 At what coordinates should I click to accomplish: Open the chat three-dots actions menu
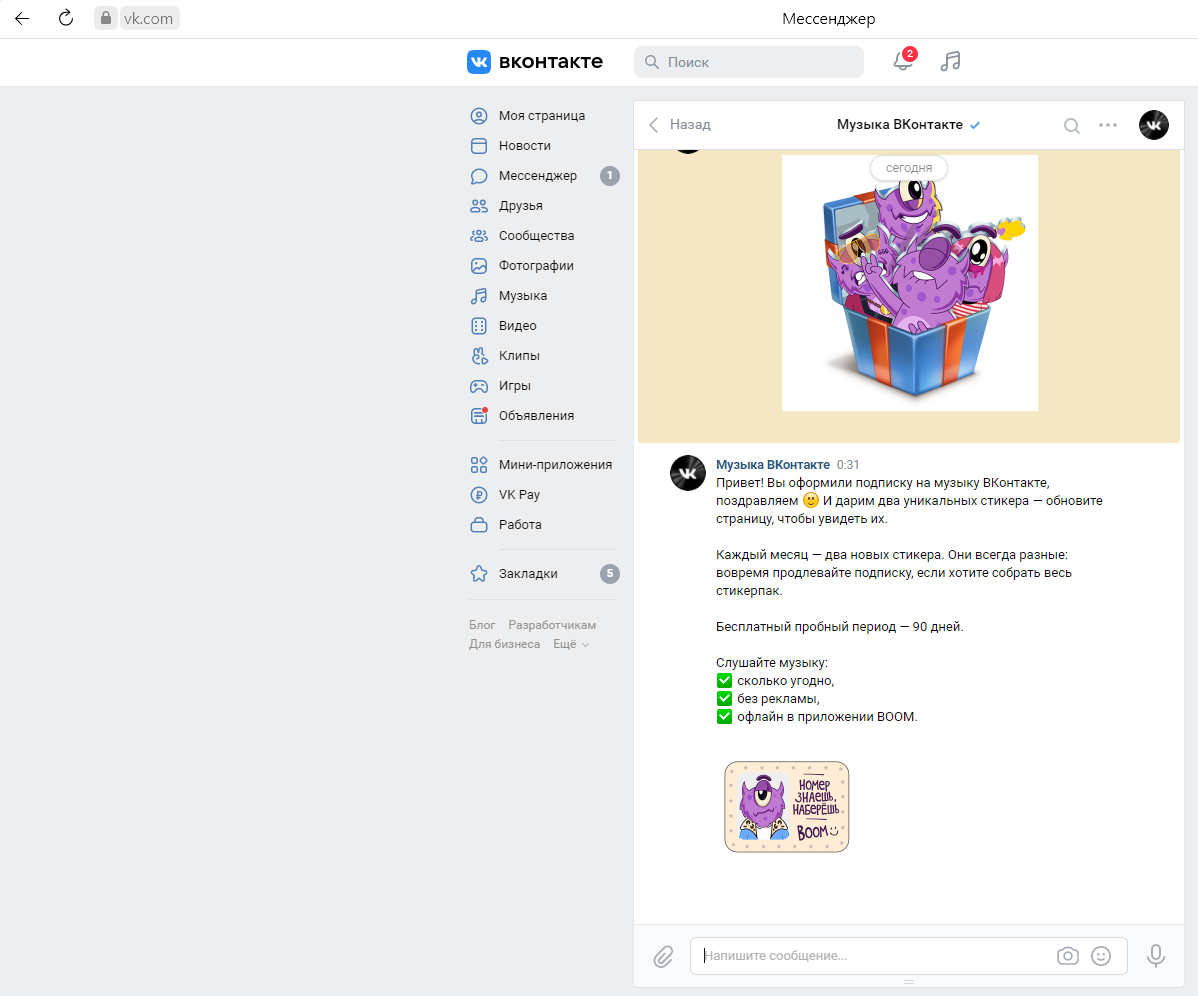pos(1108,125)
